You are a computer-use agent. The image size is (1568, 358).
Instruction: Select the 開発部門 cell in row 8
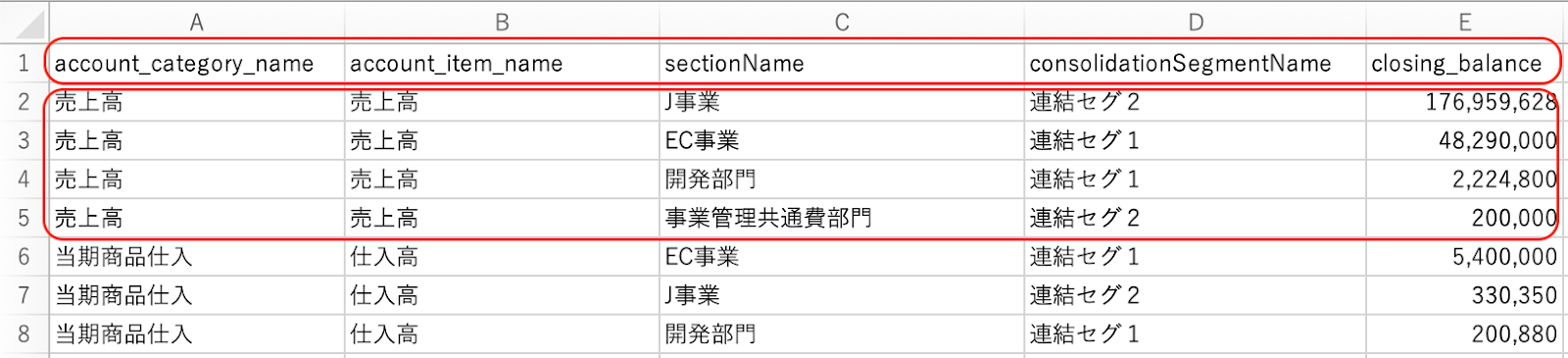coord(842,334)
